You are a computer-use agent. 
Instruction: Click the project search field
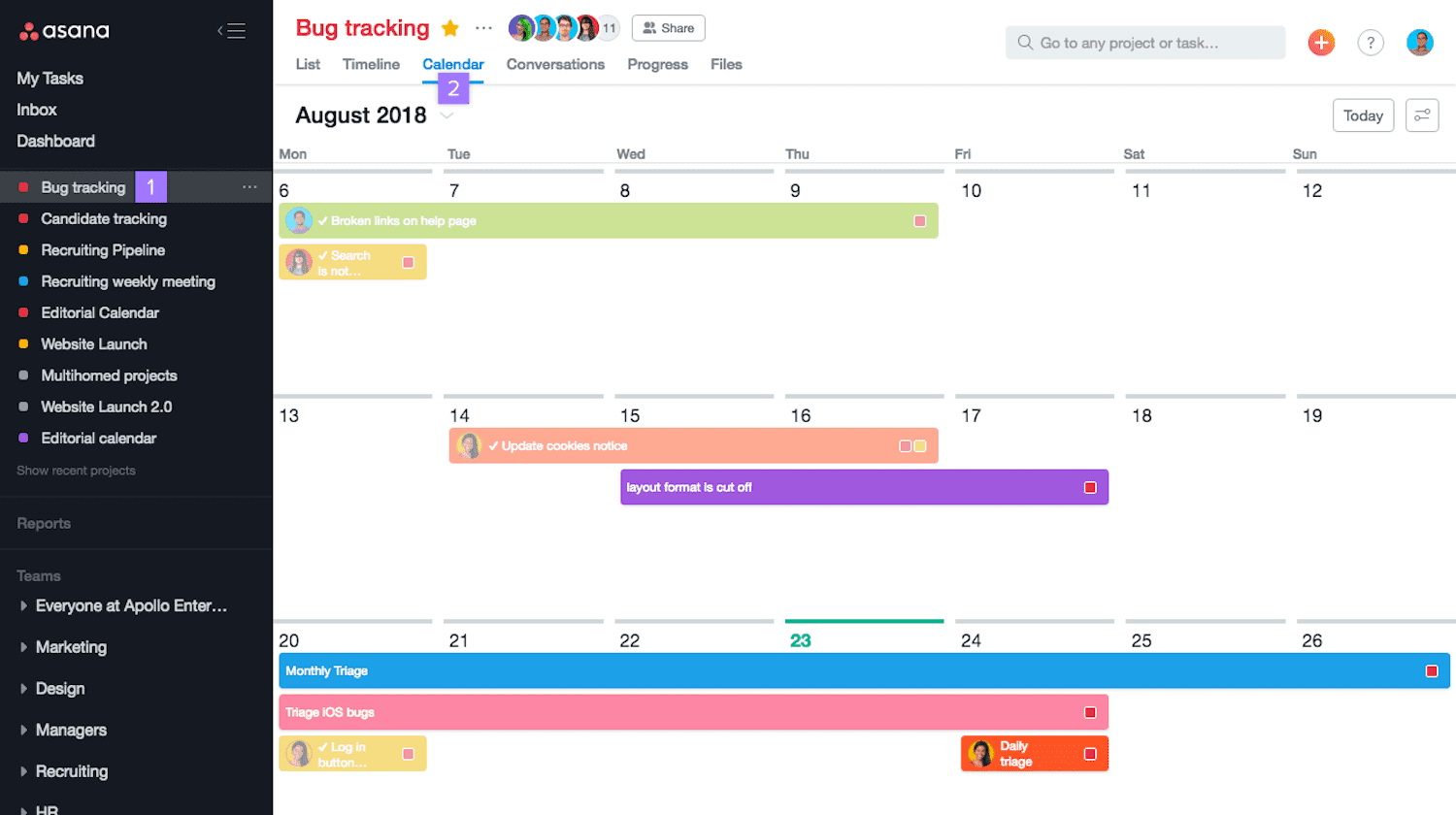[1145, 42]
